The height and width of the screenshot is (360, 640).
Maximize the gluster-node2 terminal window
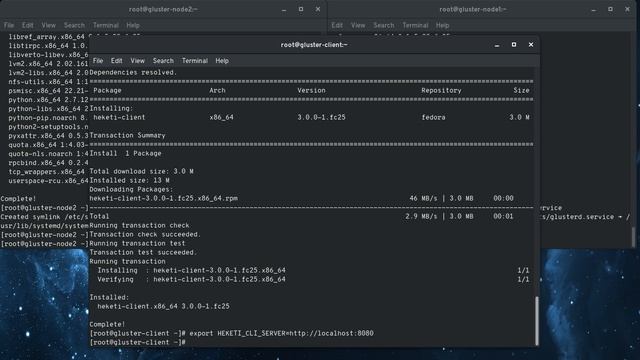coord(301,9)
